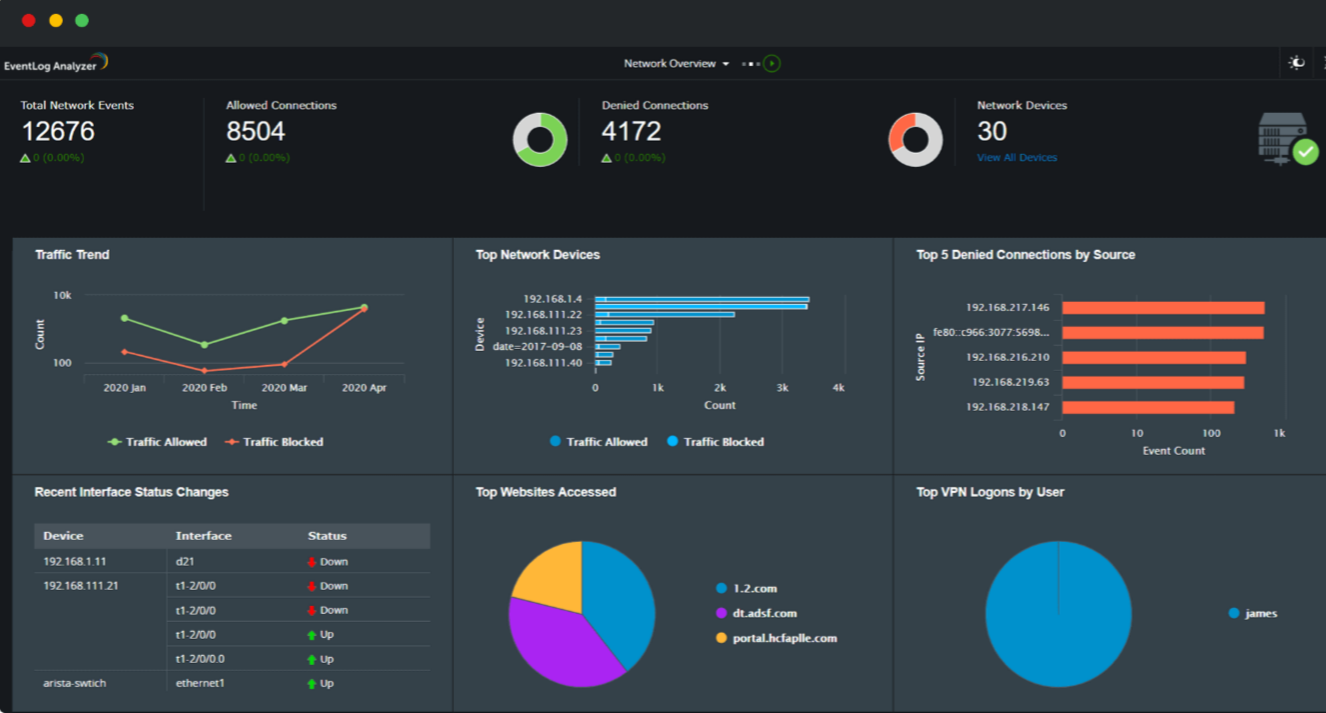Image resolution: width=1326 pixels, height=713 pixels.
Task: Click the 192.168.111.22 device bar
Action: coord(665,315)
